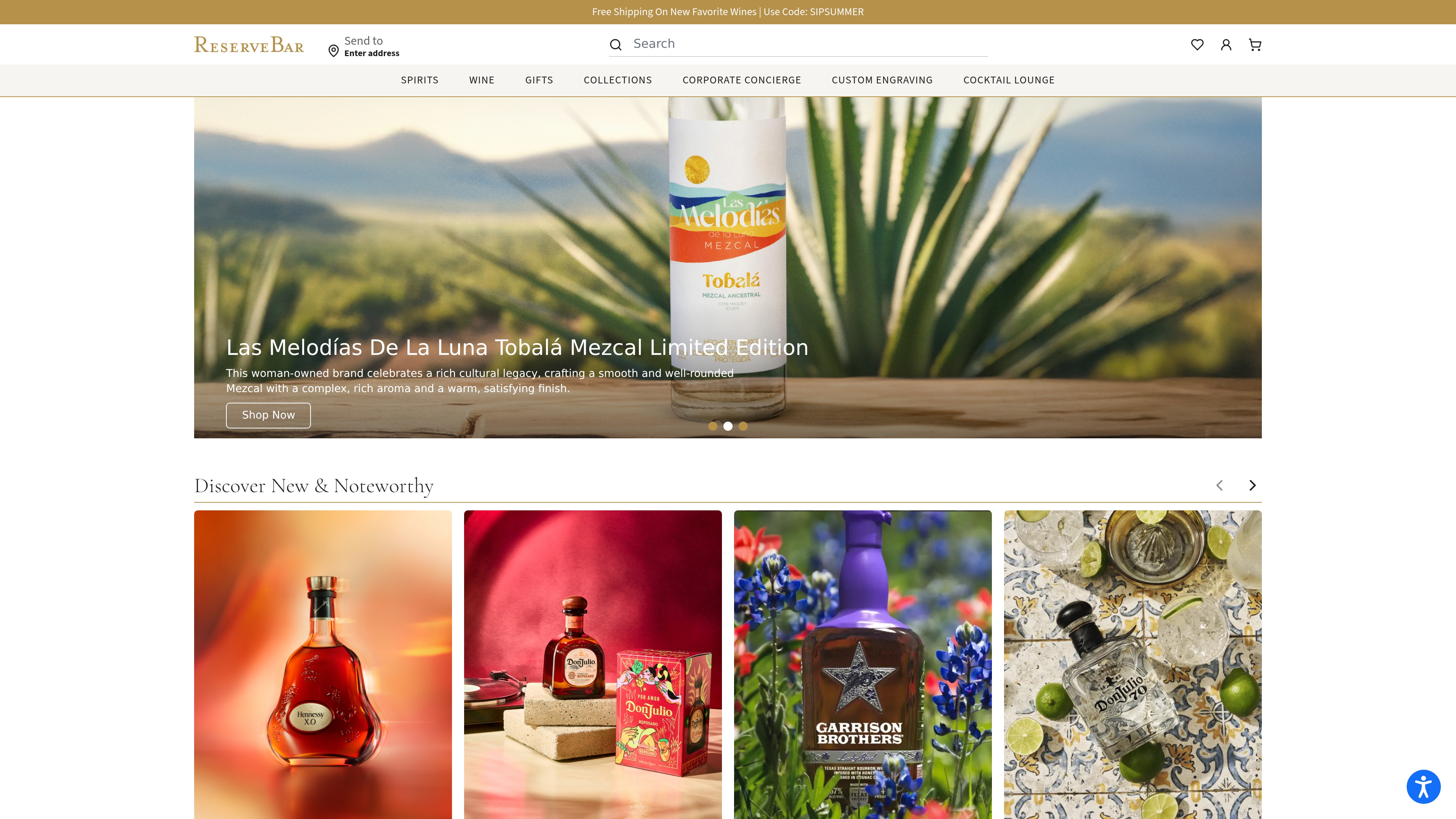The width and height of the screenshot is (1456, 819).
Task: Open the Hennessy X.O product image
Action: pyautogui.click(x=323, y=664)
